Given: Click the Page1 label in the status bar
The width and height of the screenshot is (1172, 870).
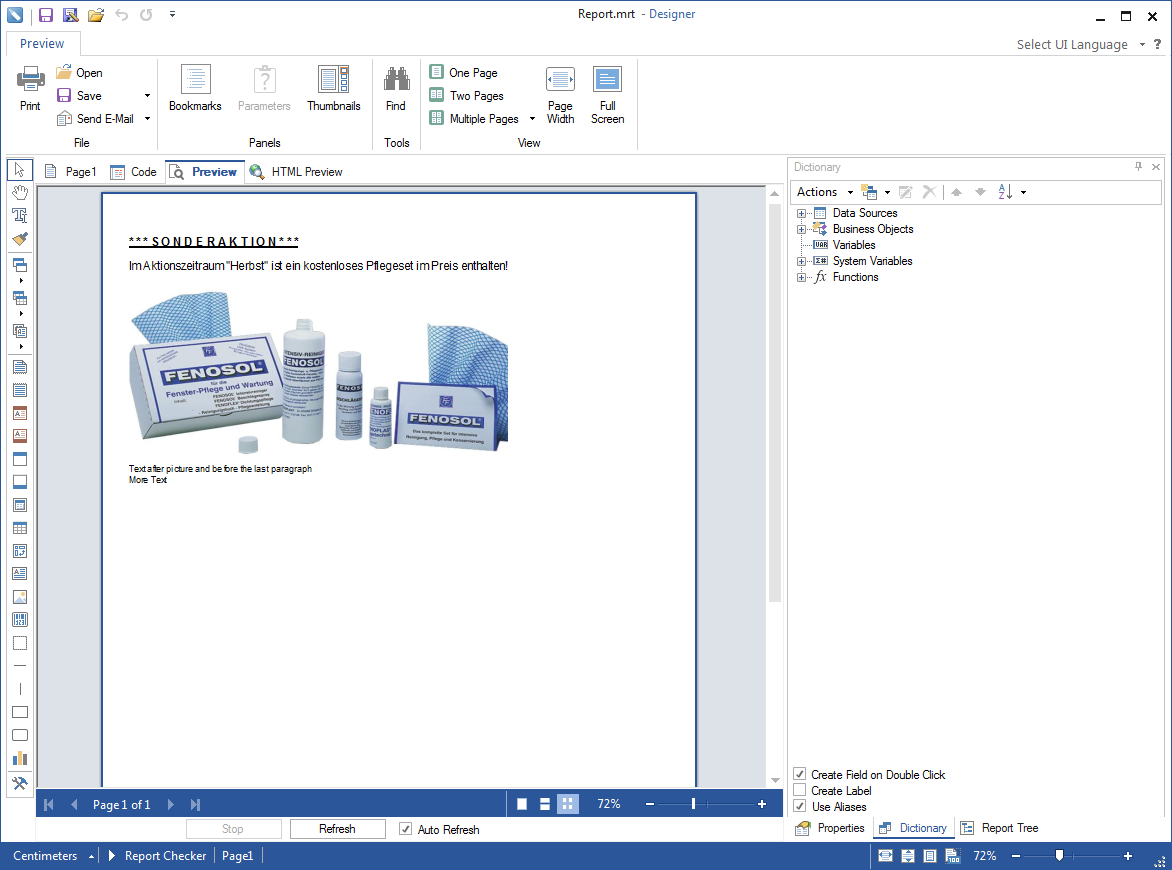Looking at the screenshot, I should pyautogui.click(x=238, y=856).
